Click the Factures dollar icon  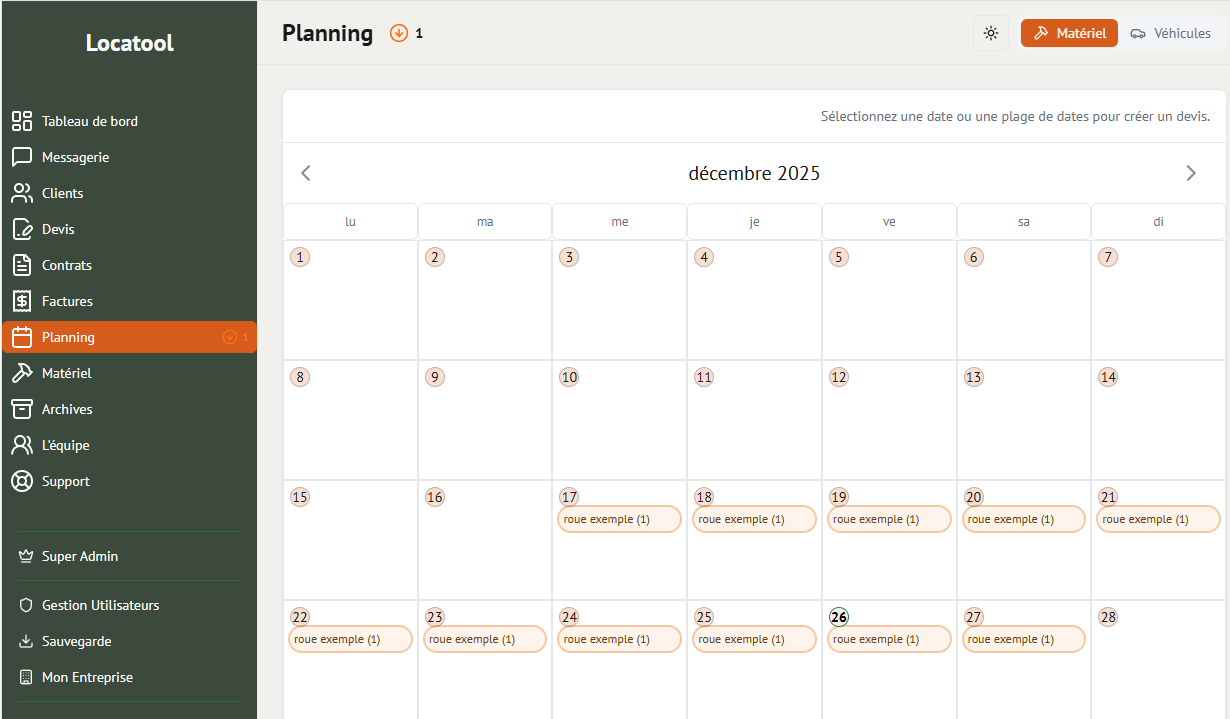pyautogui.click(x=21, y=301)
